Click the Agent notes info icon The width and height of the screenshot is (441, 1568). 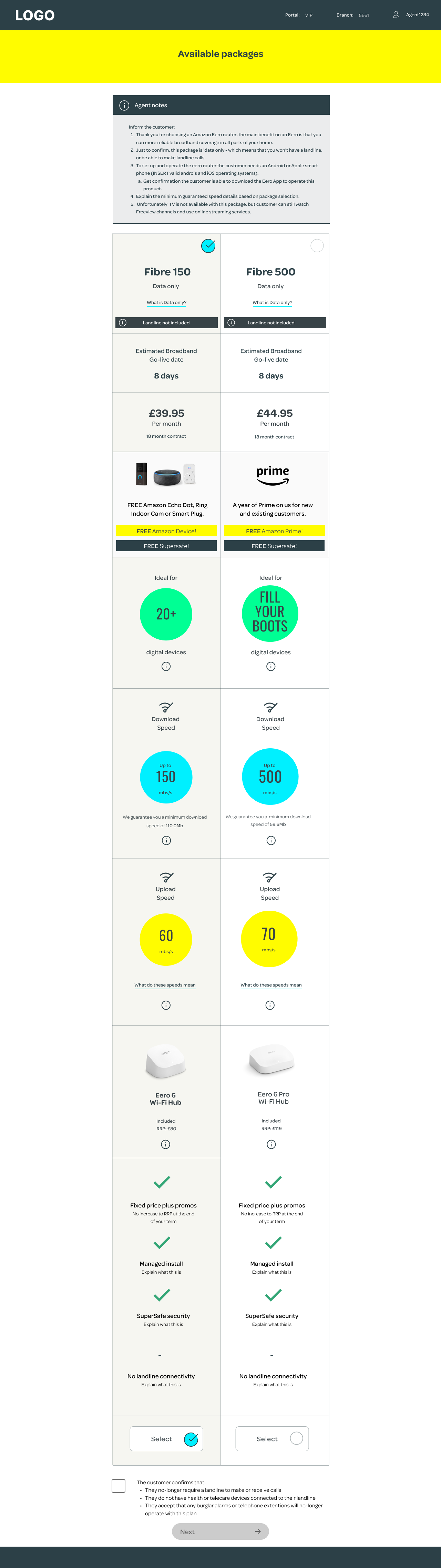click(x=124, y=105)
